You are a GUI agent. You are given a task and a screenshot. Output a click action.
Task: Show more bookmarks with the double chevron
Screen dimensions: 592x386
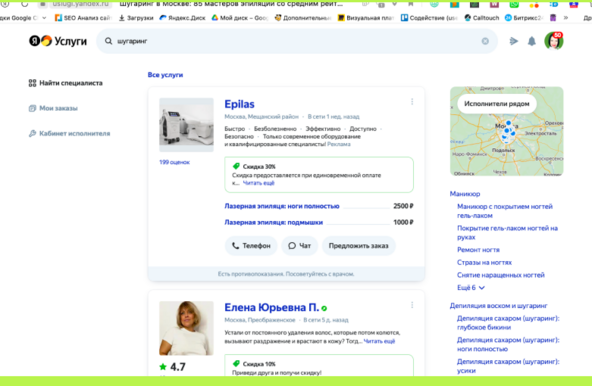566,18
